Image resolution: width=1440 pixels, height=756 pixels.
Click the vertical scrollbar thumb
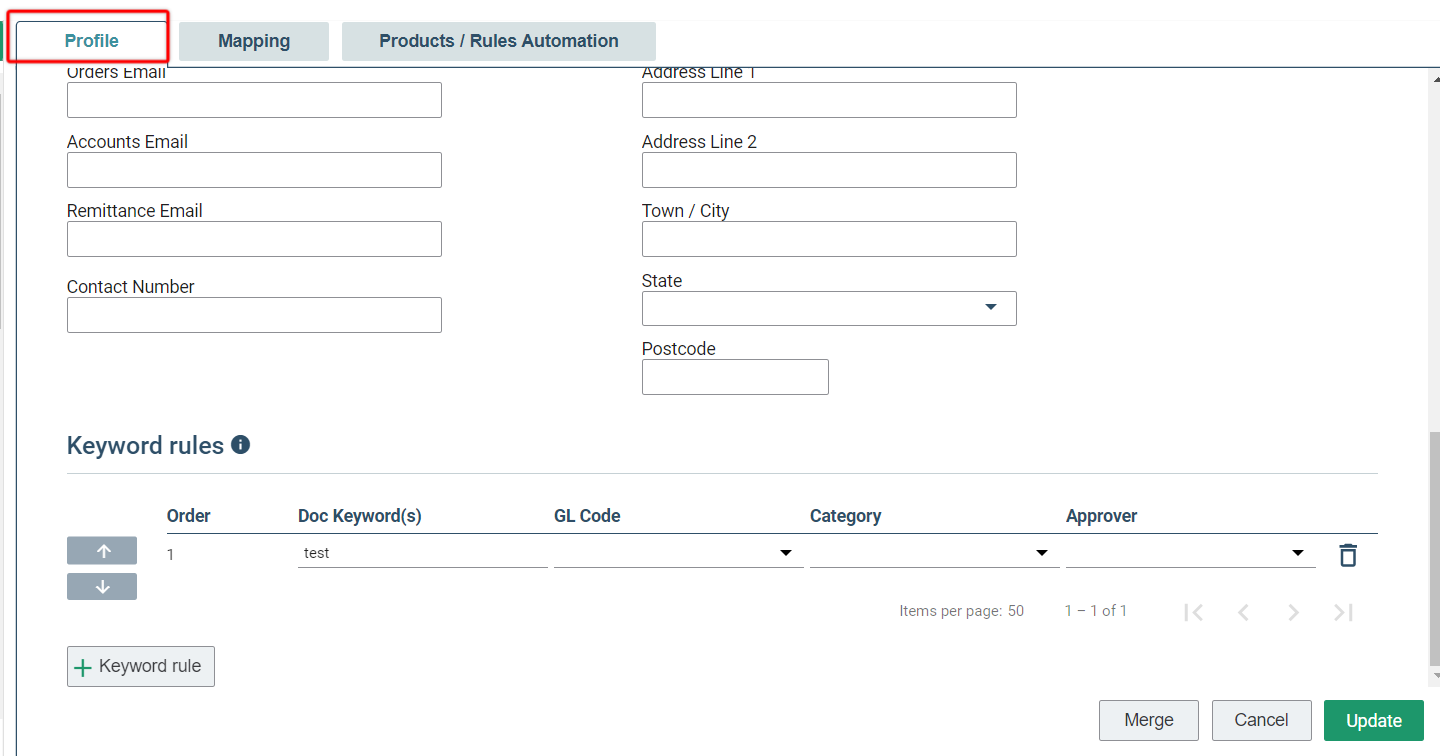(x=1435, y=548)
